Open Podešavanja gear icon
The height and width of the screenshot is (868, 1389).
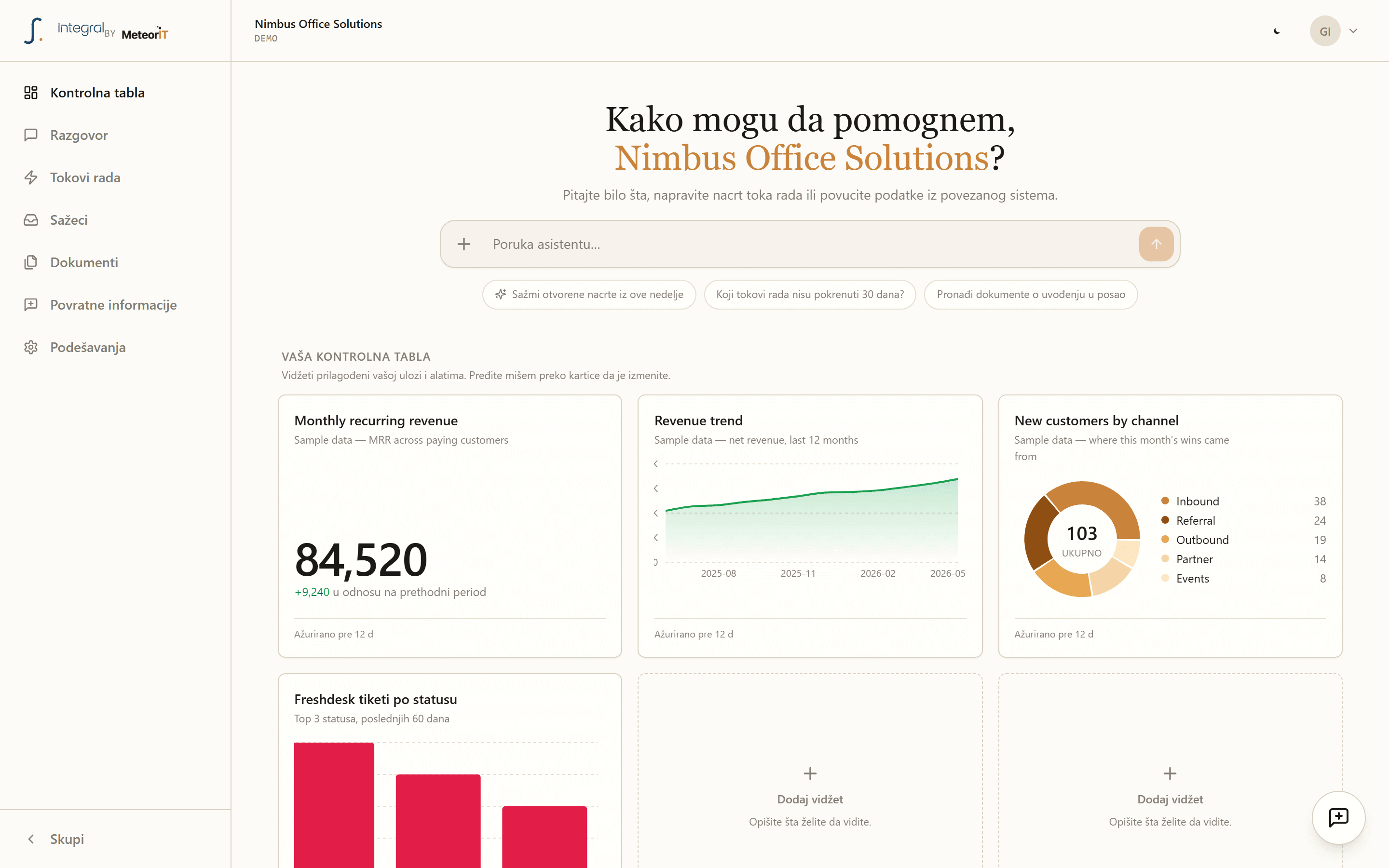click(x=31, y=347)
